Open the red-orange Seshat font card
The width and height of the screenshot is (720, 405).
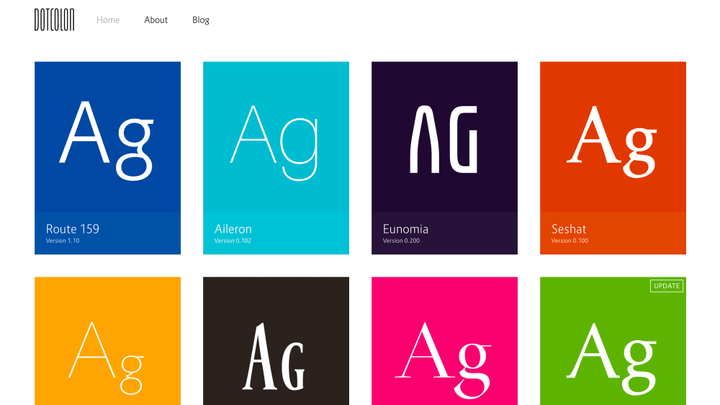coord(613,158)
